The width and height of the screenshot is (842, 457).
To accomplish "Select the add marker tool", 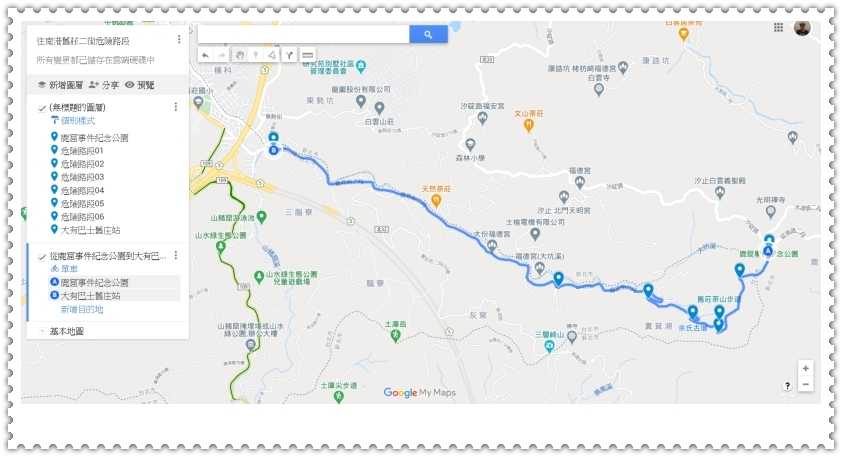I will tap(256, 55).
